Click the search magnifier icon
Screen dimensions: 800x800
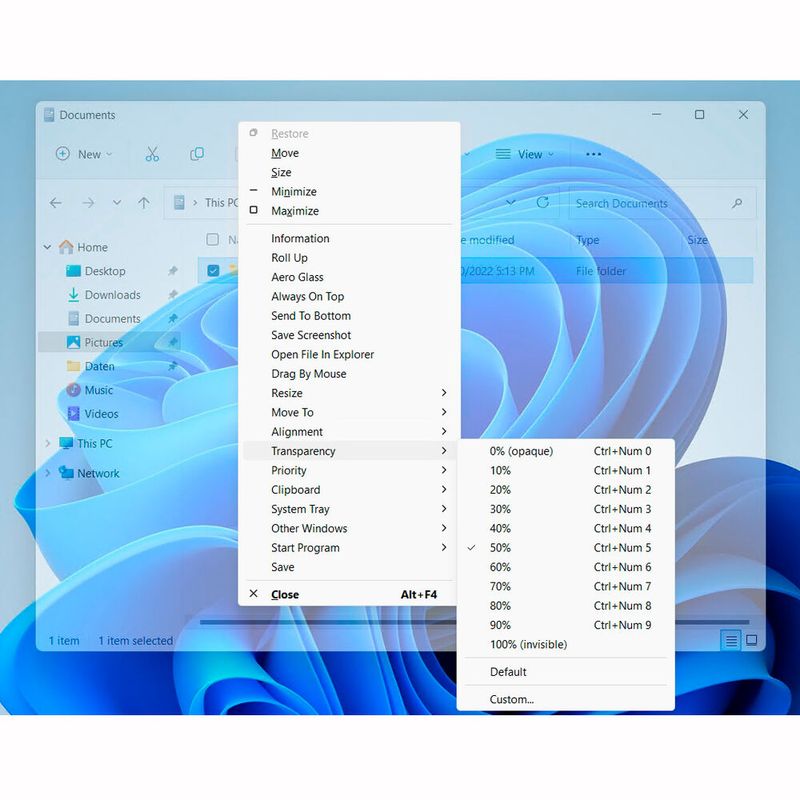coord(737,204)
